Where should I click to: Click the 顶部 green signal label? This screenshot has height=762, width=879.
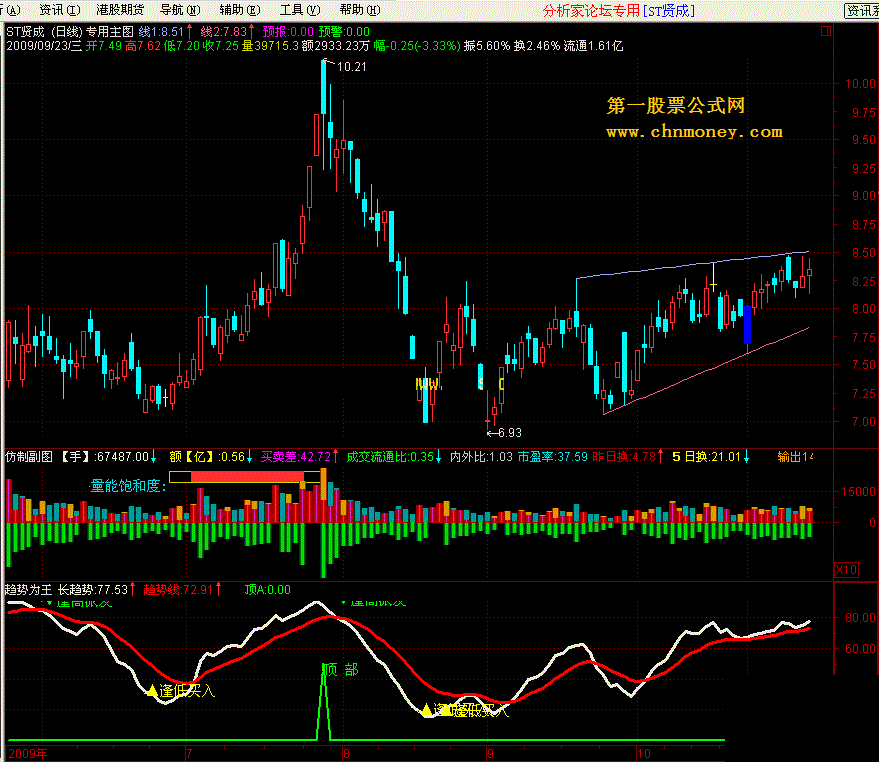(341, 669)
